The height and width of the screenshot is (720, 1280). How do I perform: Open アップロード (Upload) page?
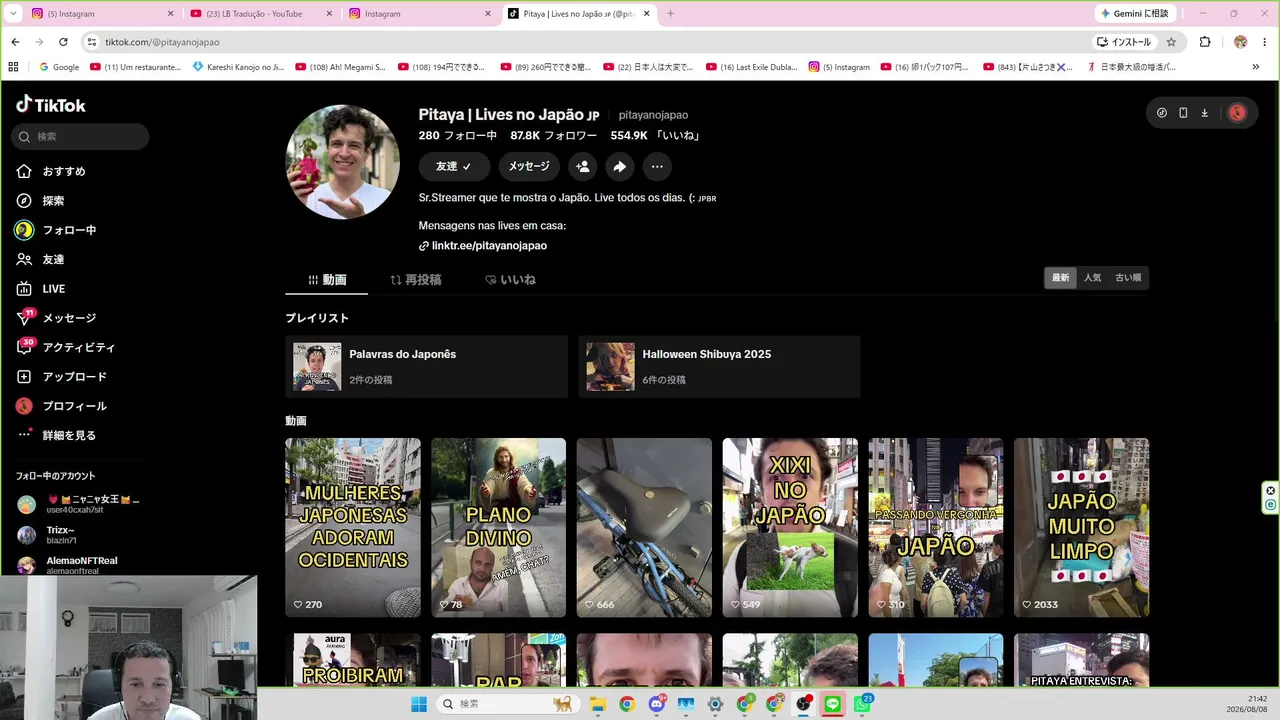[x=61, y=377]
